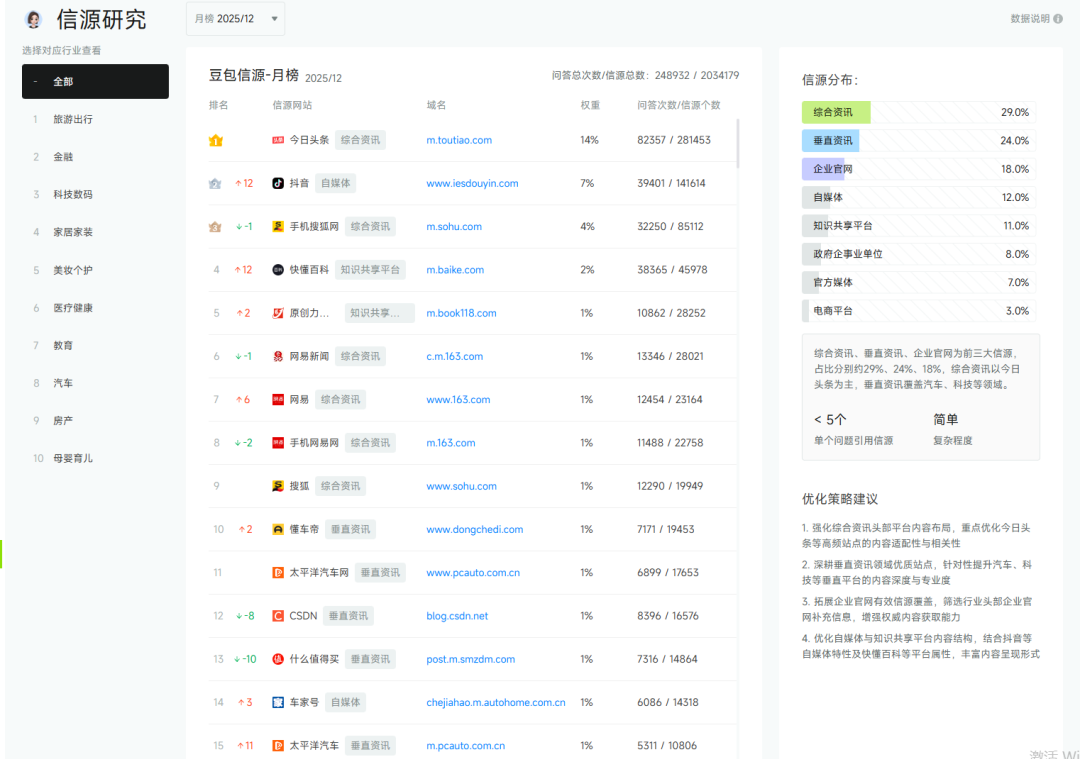1080x759 pixels.
Task: Click the 快懂百科 site icon
Action: (278, 270)
